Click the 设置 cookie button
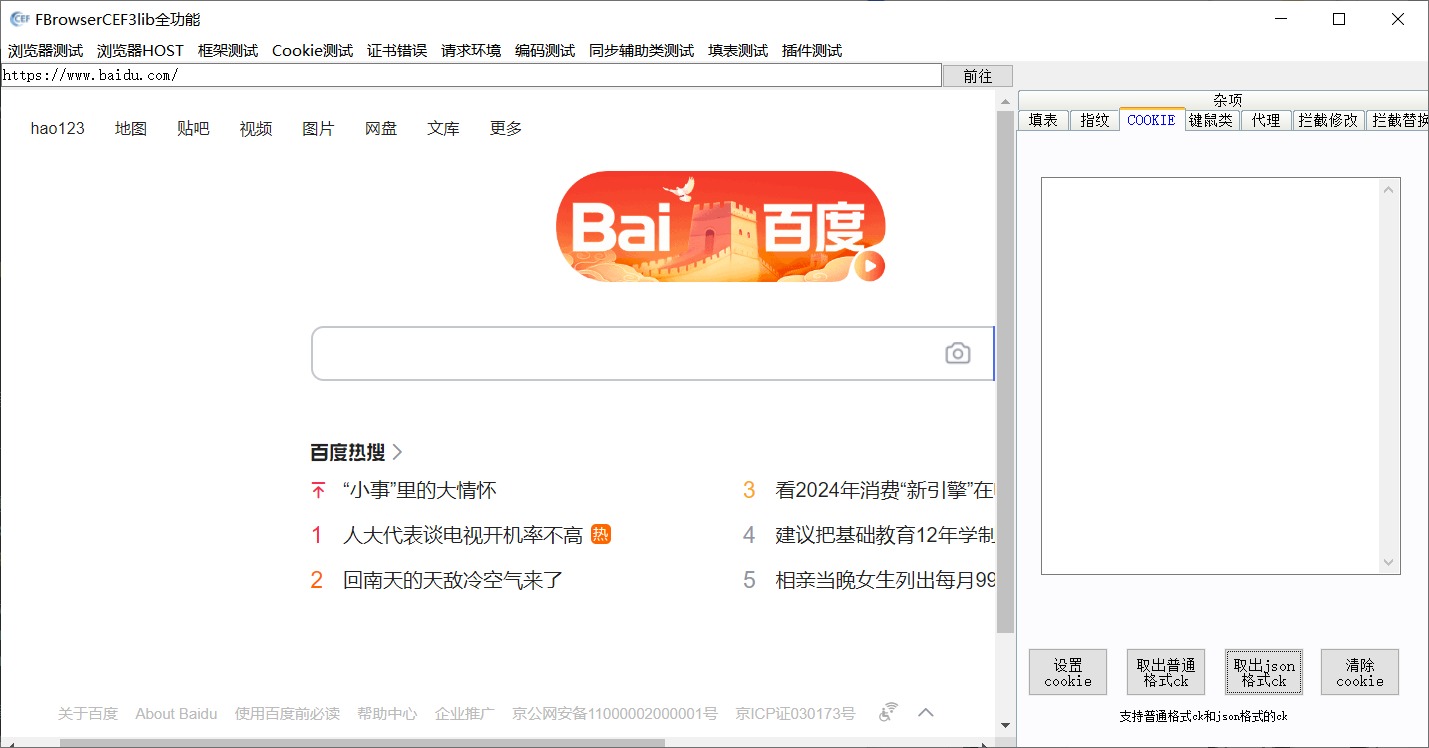This screenshot has height=748, width=1429. [x=1068, y=672]
